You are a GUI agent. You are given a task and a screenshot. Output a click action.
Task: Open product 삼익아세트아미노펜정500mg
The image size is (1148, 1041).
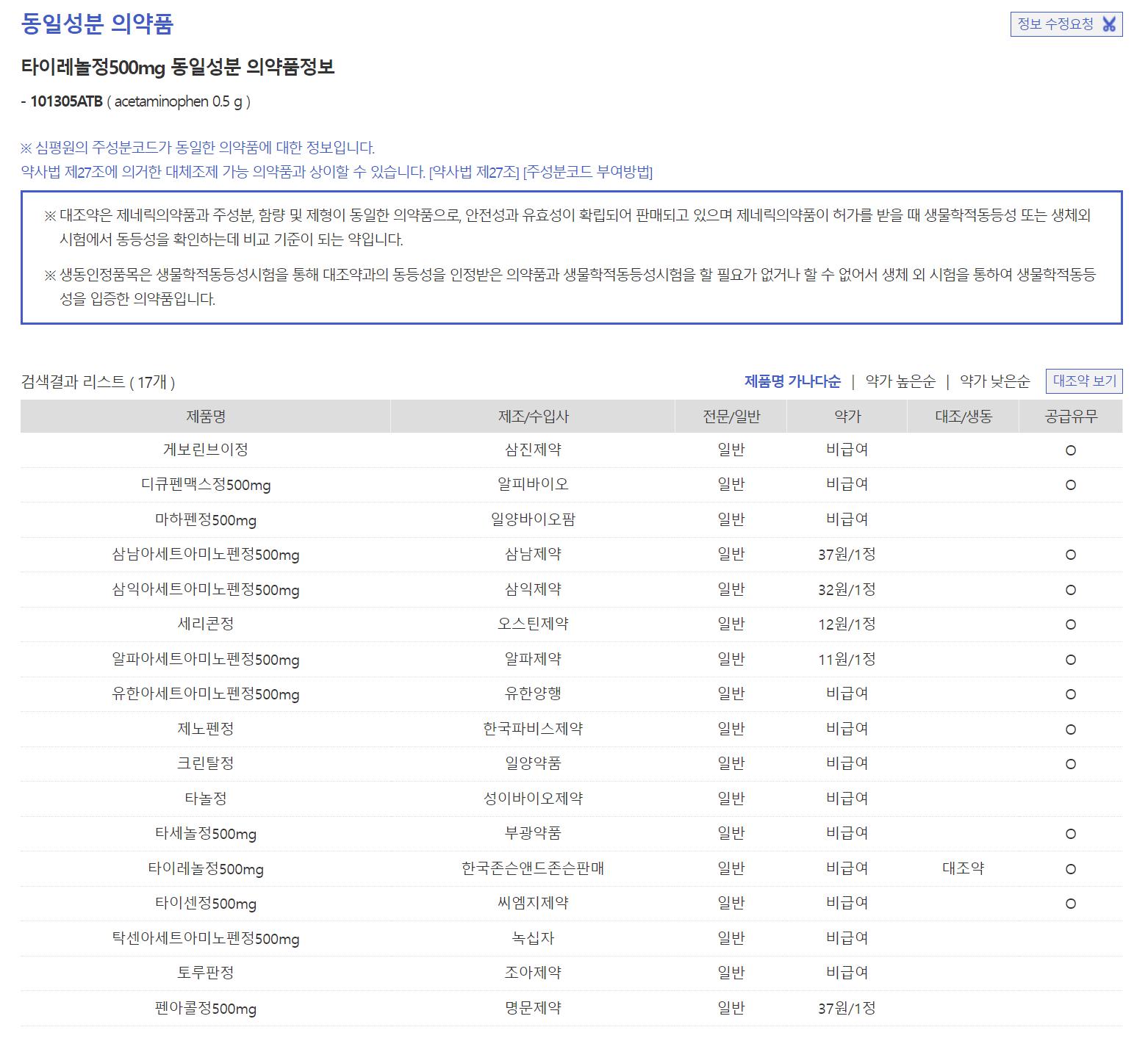(x=206, y=590)
